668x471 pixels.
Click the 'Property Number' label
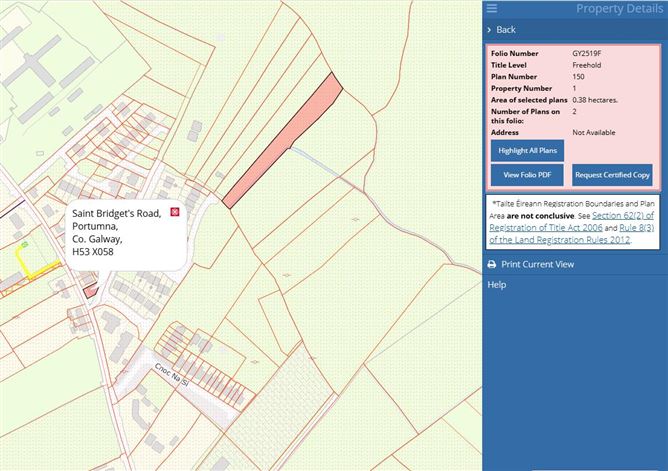[521, 88]
